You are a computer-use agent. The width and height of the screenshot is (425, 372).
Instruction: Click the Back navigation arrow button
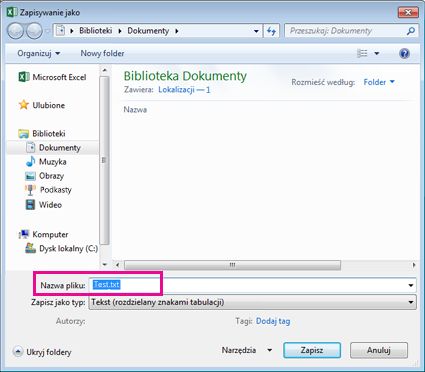(x=15, y=31)
